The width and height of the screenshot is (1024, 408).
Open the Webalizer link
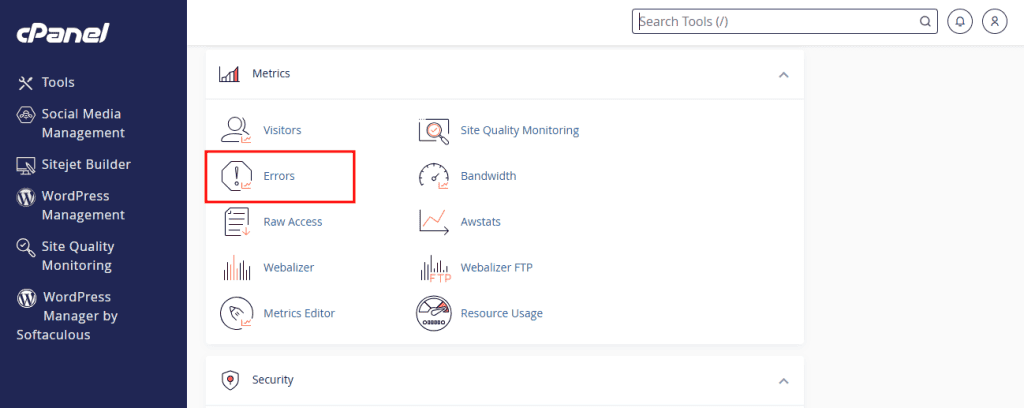click(x=289, y=268)
